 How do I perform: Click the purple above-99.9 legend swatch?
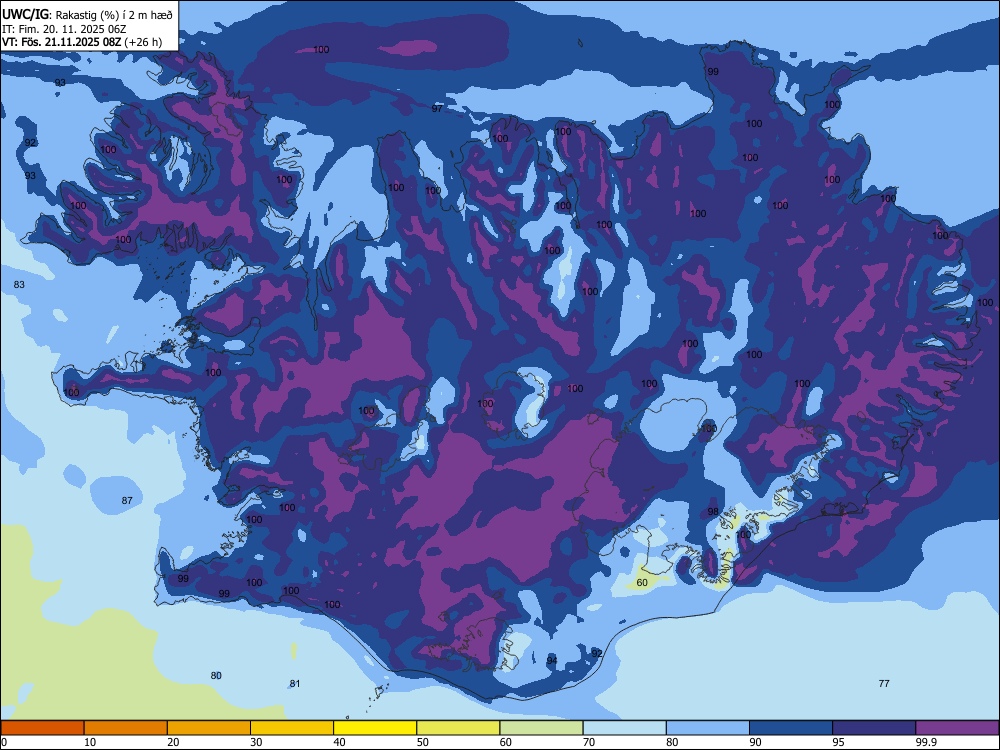[957, 728]
